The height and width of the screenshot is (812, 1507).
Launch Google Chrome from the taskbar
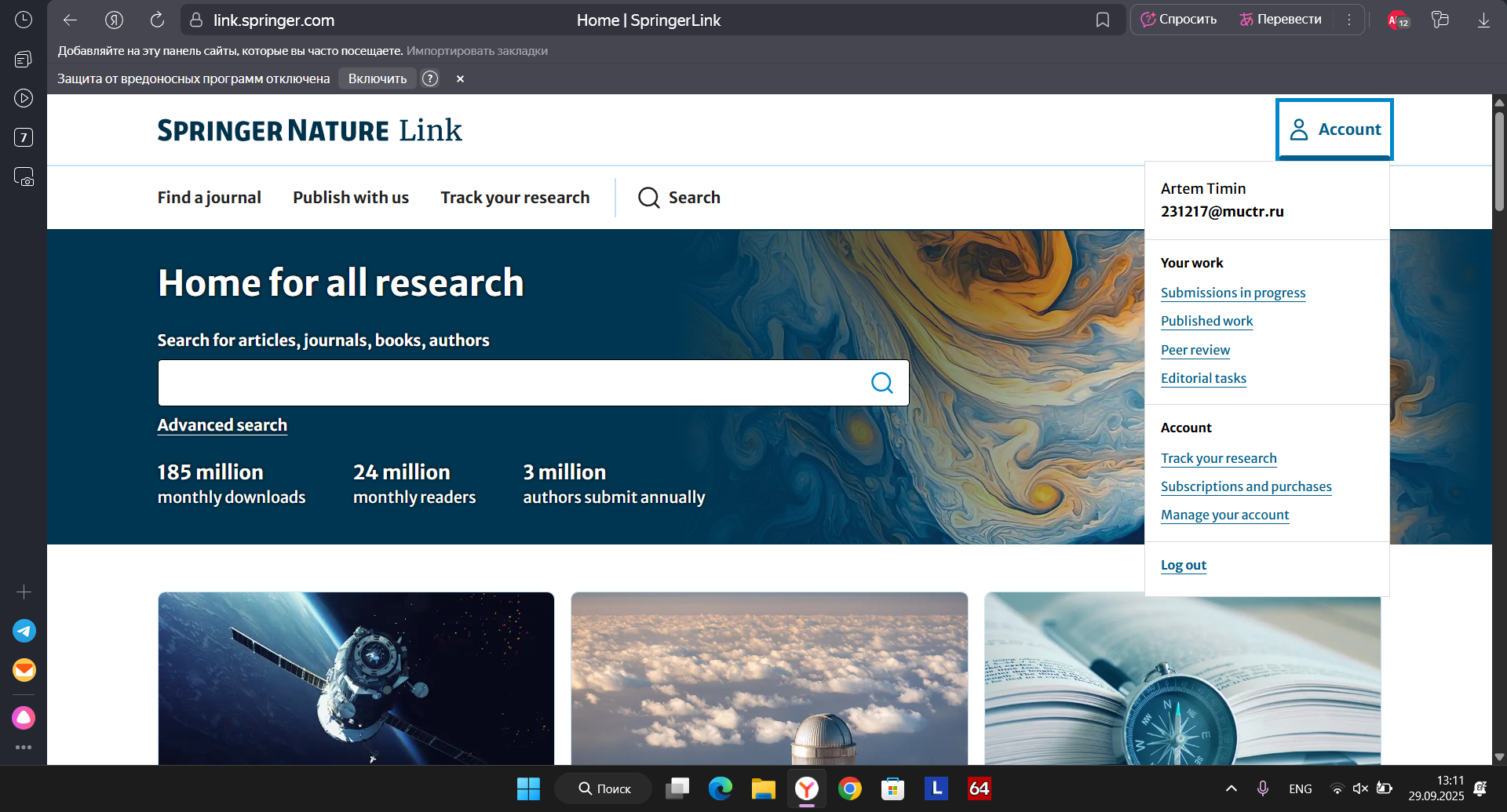tap(849, 788)
